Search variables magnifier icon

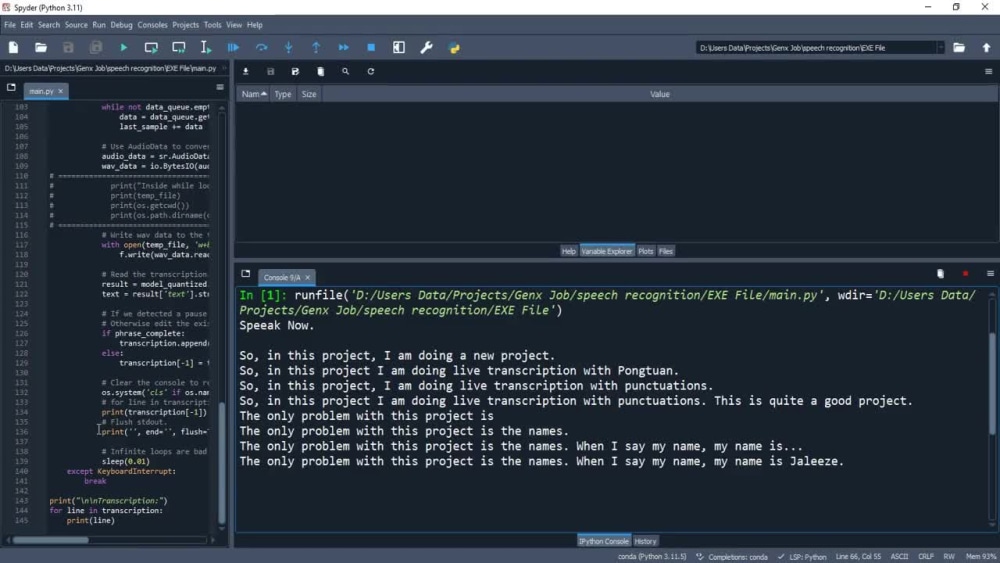(346, 71)
